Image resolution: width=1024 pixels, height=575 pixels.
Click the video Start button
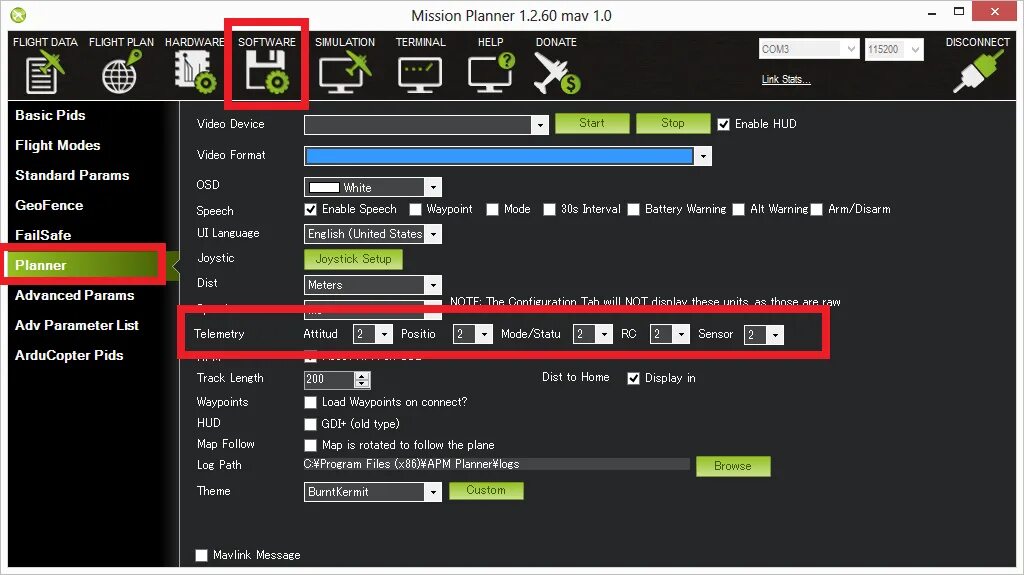tap(592, 123)
